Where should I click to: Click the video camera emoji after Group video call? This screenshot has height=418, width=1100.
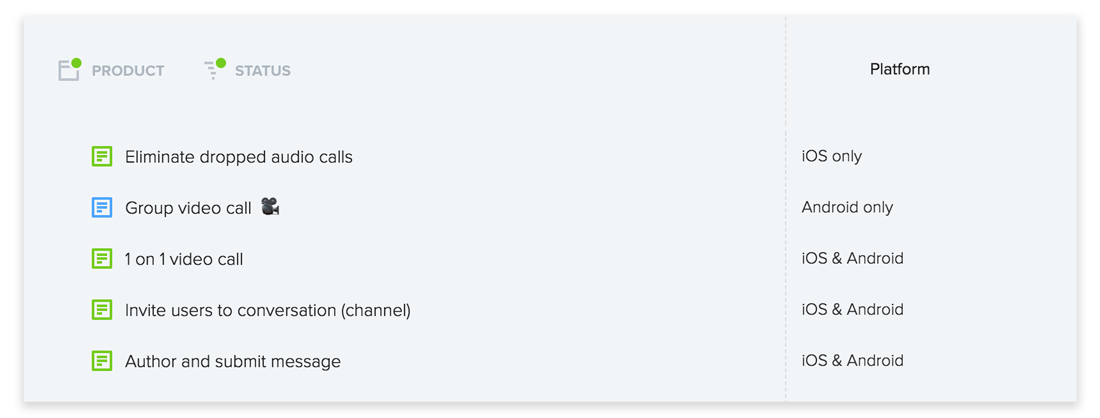[270, 207]
